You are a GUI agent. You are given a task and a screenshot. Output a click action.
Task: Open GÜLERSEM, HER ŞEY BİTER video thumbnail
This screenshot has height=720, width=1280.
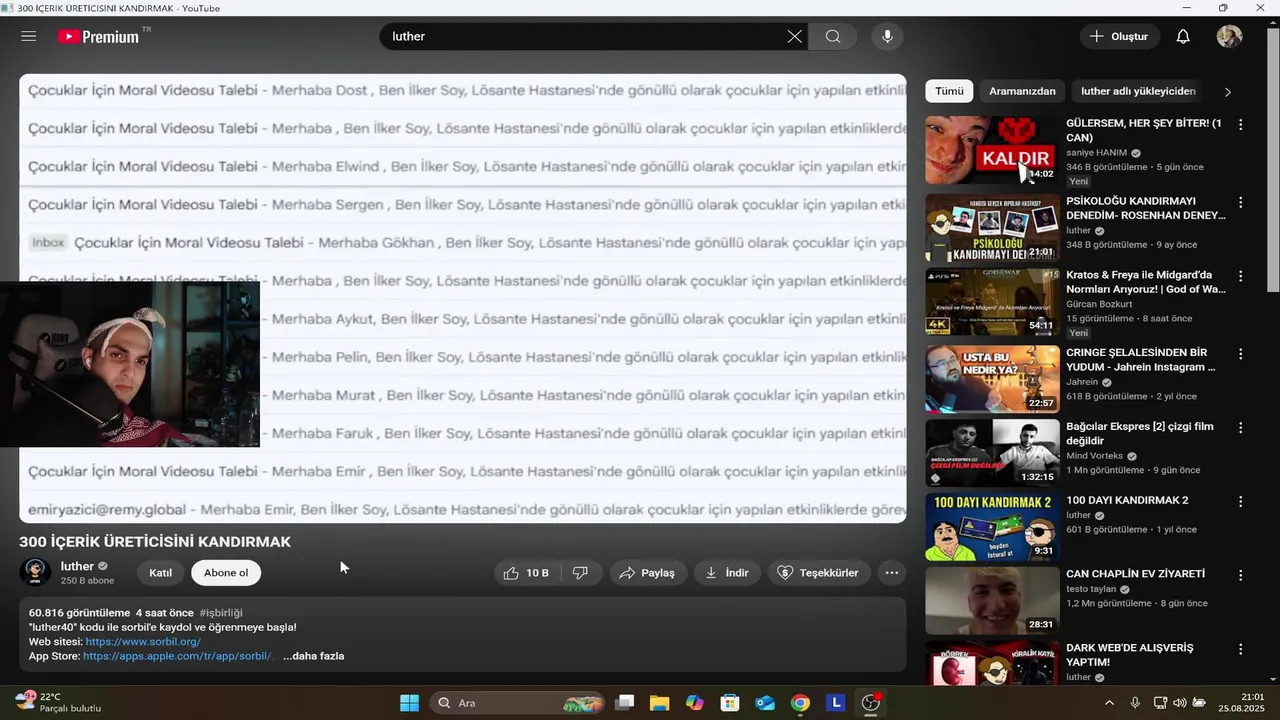click(x=992, y=151)
